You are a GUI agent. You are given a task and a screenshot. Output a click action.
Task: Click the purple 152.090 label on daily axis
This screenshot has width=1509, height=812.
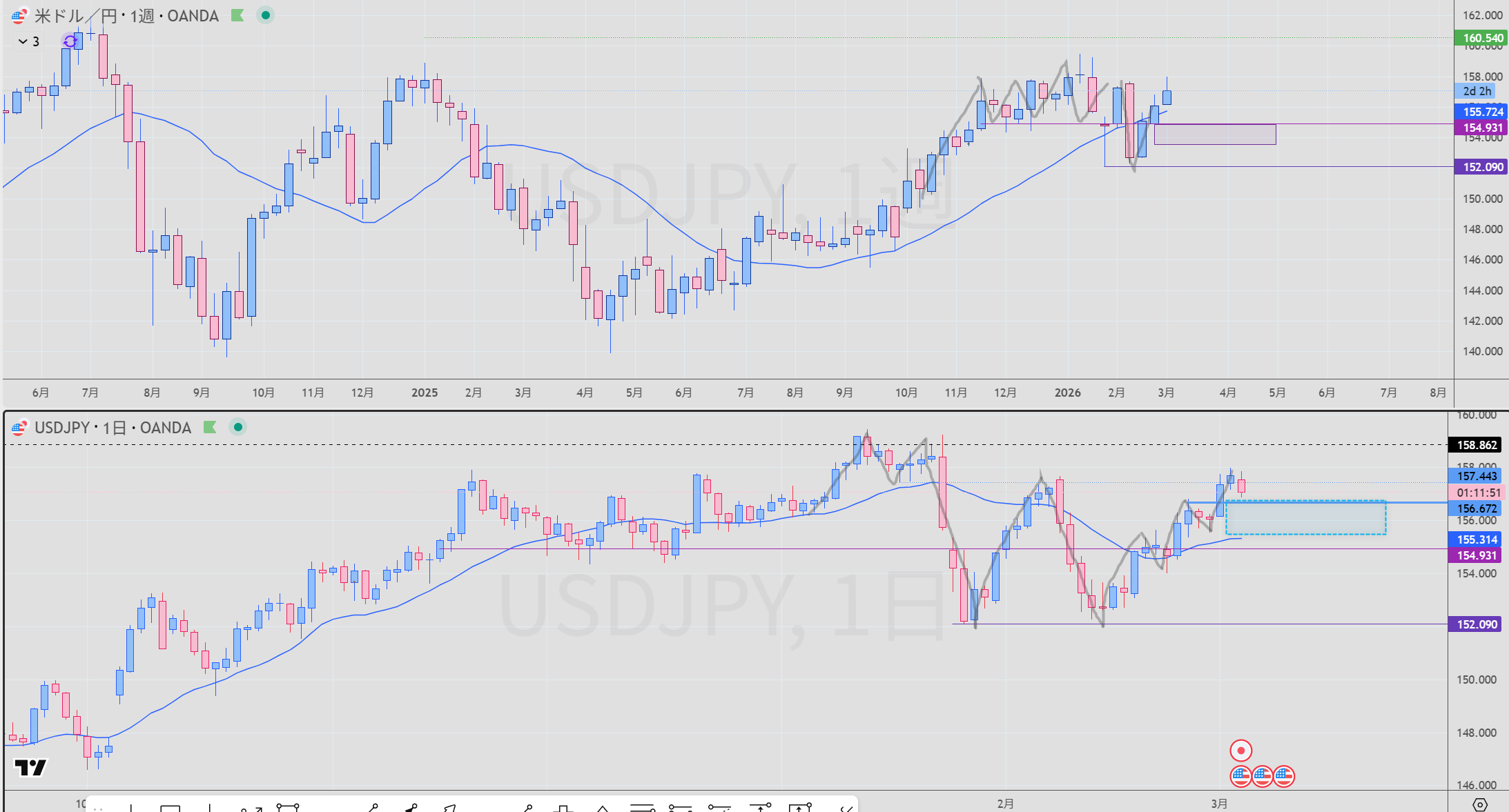(1476, 624)
